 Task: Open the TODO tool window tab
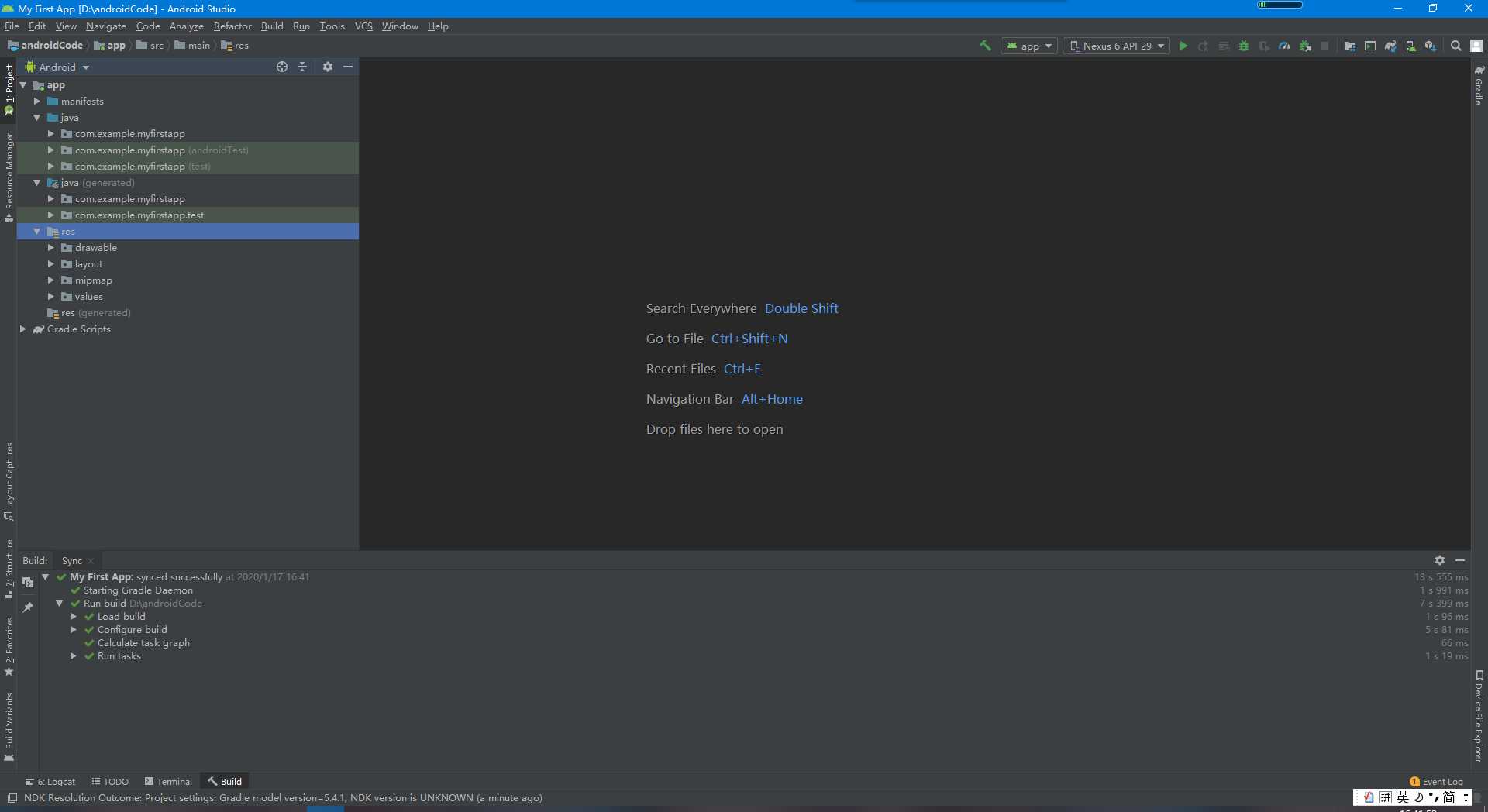point(110,782)
